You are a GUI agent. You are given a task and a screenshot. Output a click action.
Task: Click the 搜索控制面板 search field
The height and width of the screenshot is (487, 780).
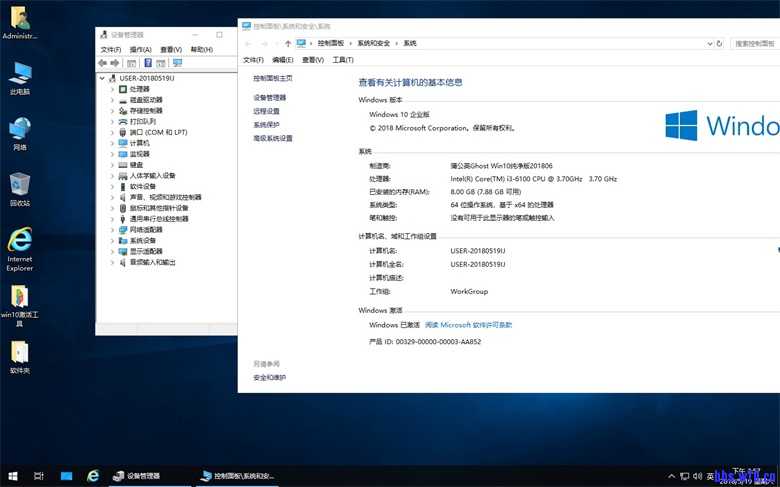(755, 44)
